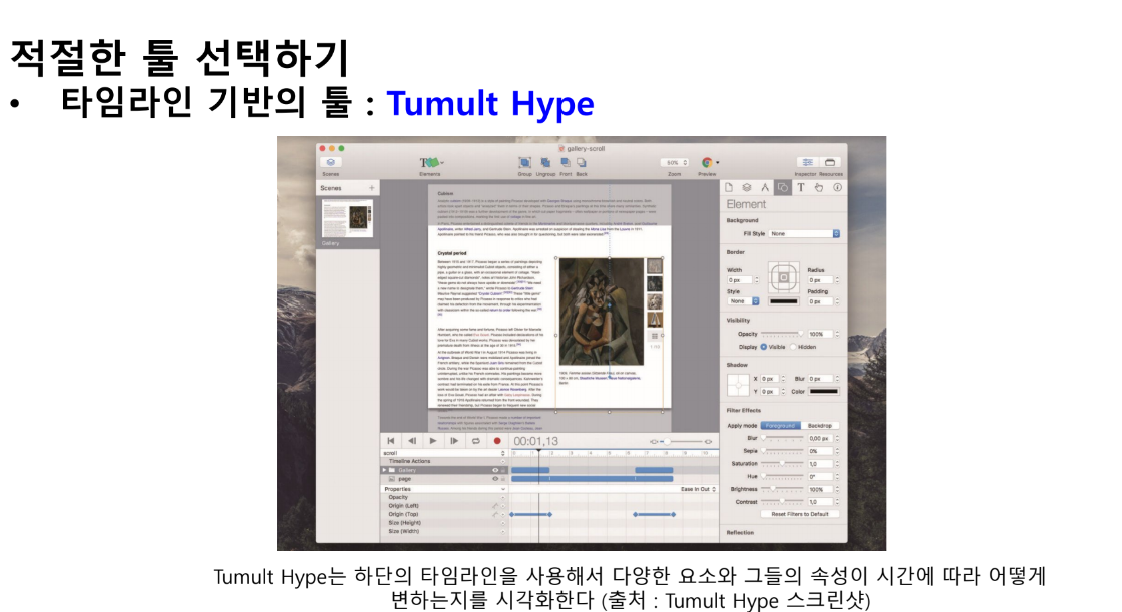The image size is (1122, 612).
Task: Click the Ungroup toolbar icon
Action: click(545, 163)
